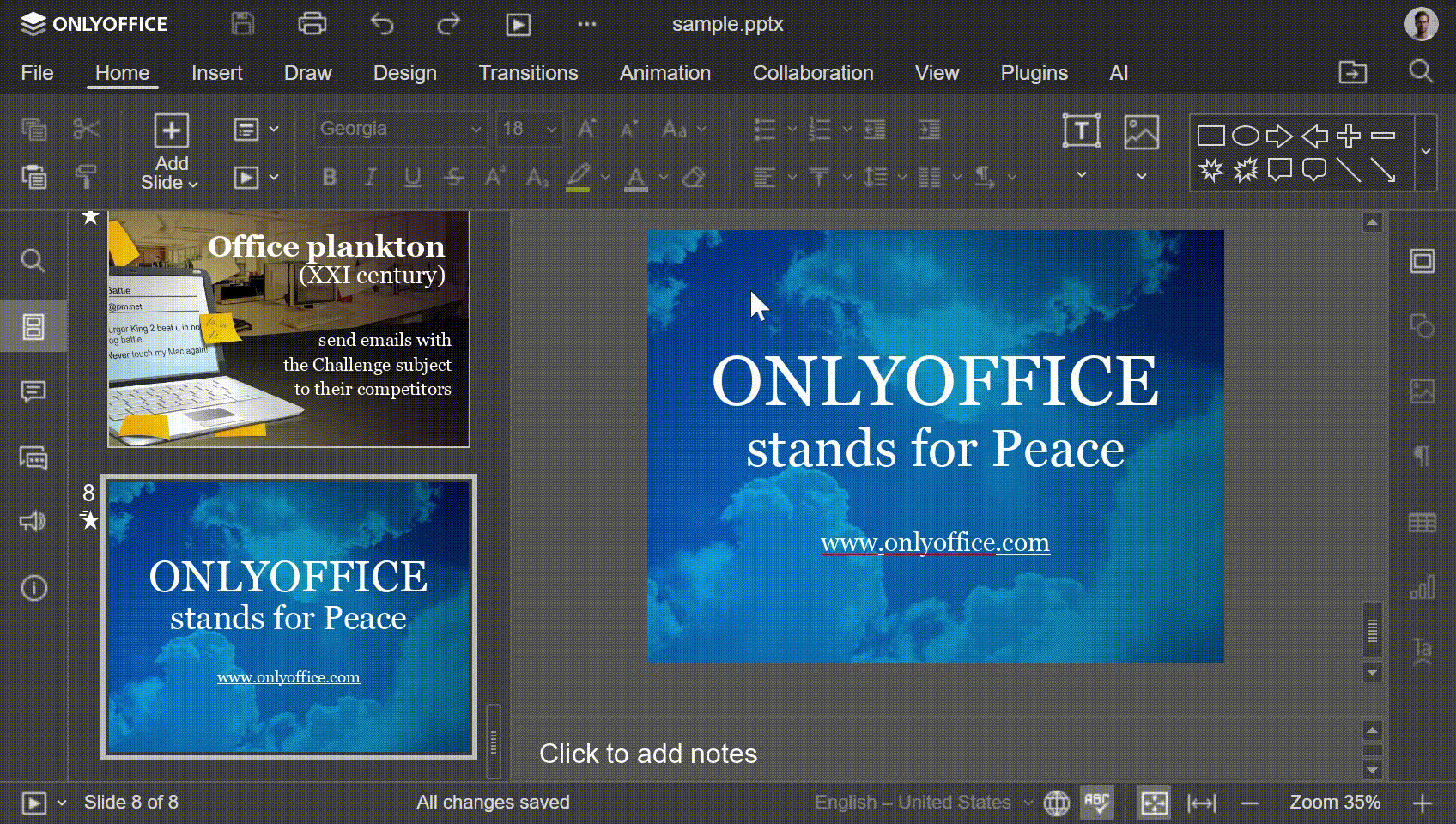This screenshot has width=1456, height=824.
Task: Click the Add Slide plus icon
Action: coord(171,130)
